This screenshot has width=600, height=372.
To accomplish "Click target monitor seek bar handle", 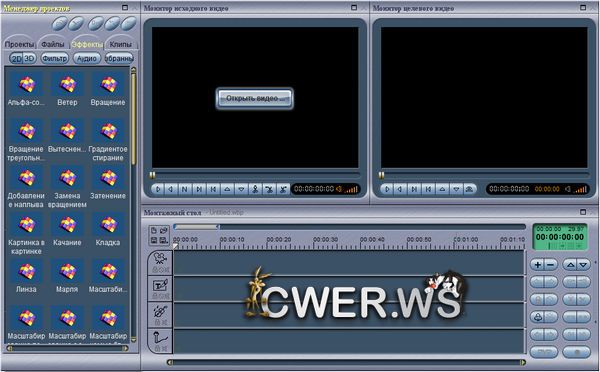I will [x=382, y=175].
